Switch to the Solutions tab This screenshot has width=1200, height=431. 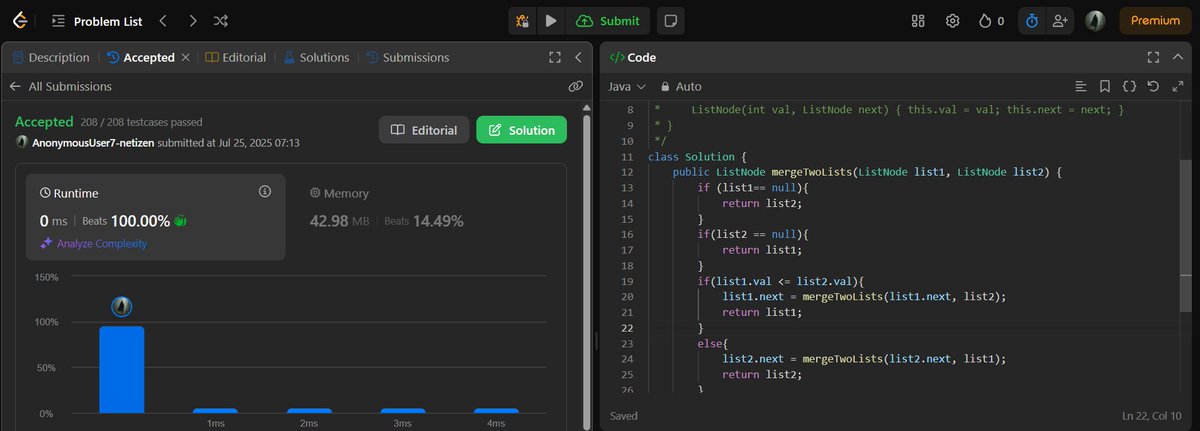click(x=317, y=58)
